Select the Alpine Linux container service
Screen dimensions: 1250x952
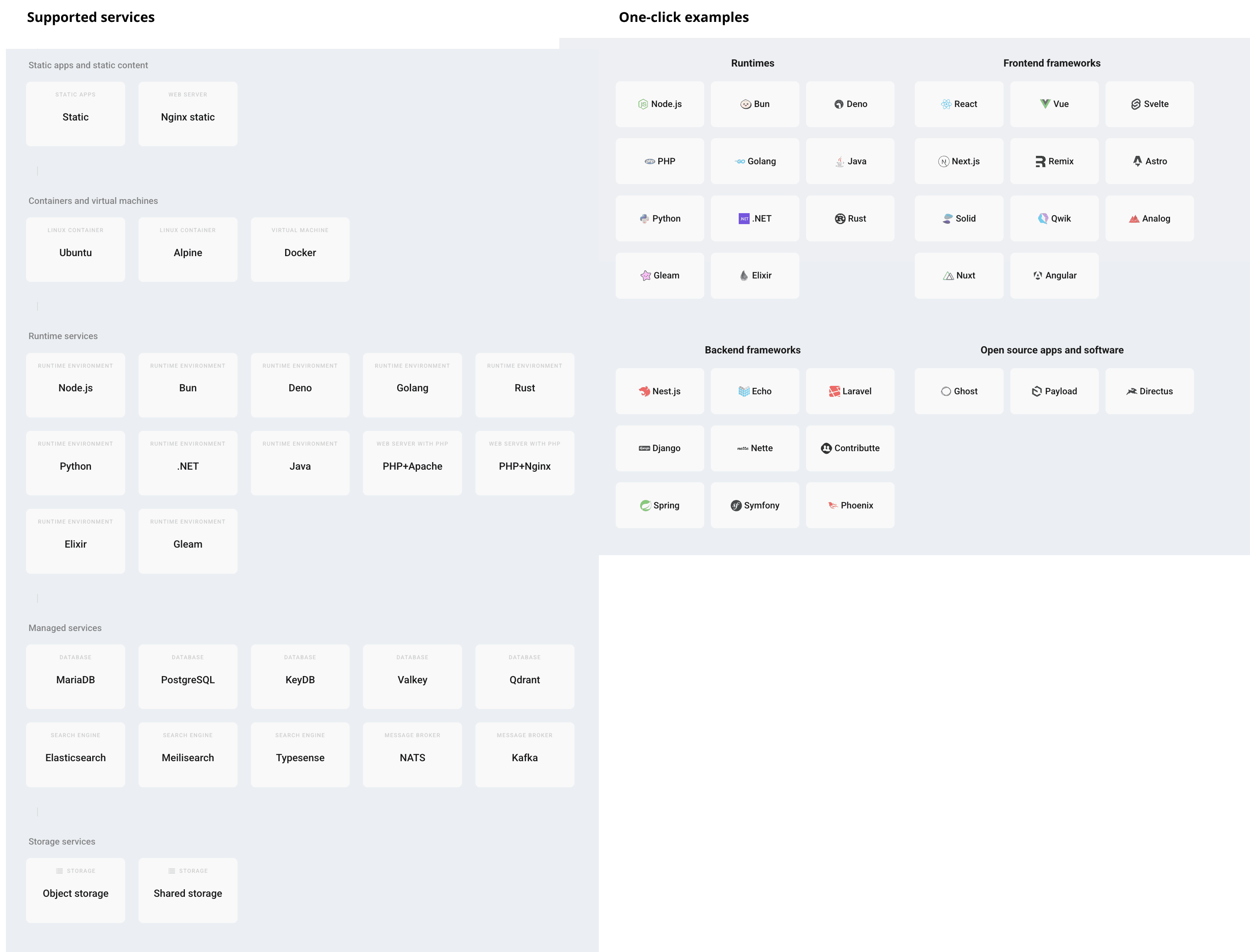coord(187,249)
